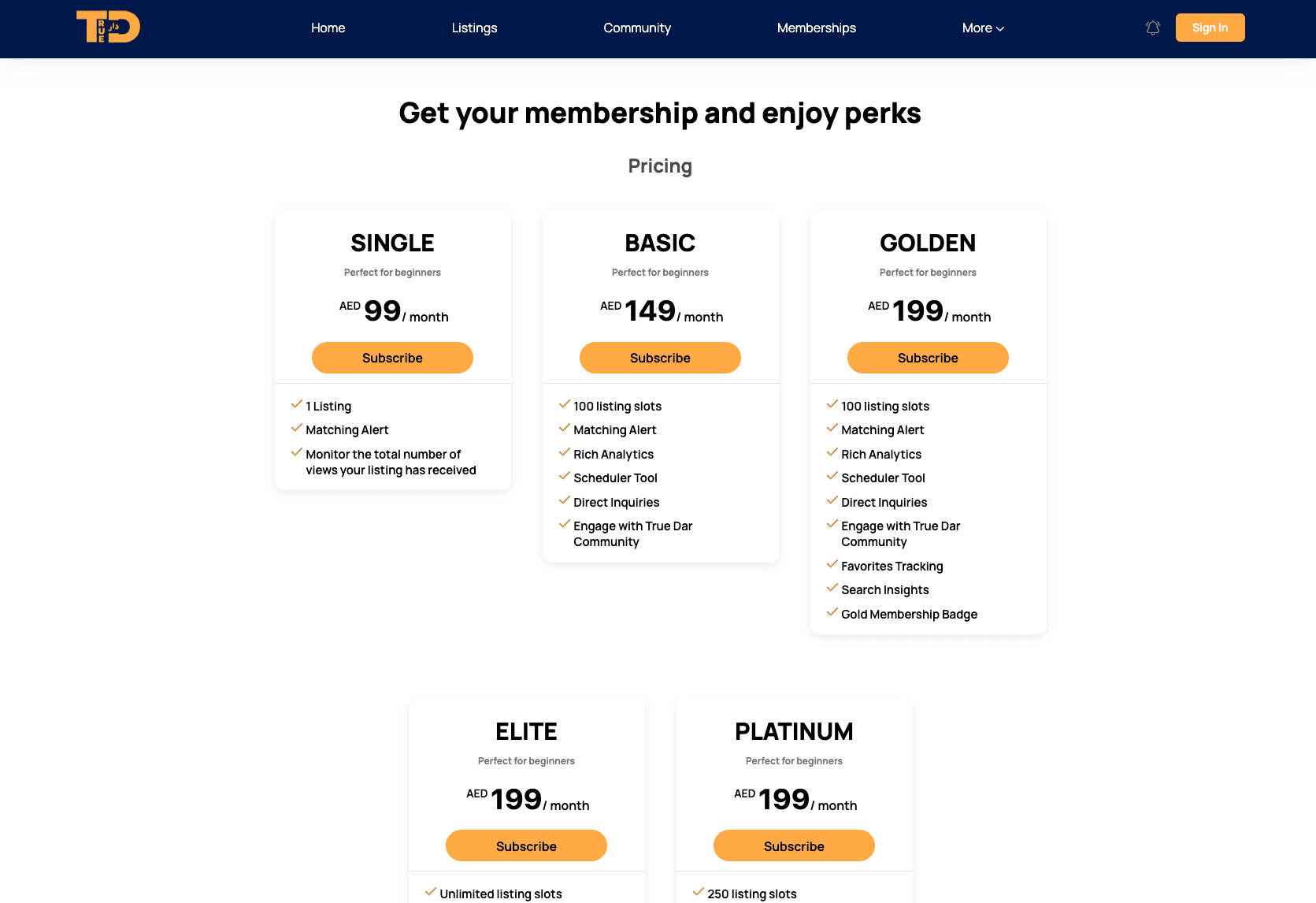1316x903 pixels.
Task: Subscribe to the ELITE plan
Action: pyautogui.click(x=526, y=845)
